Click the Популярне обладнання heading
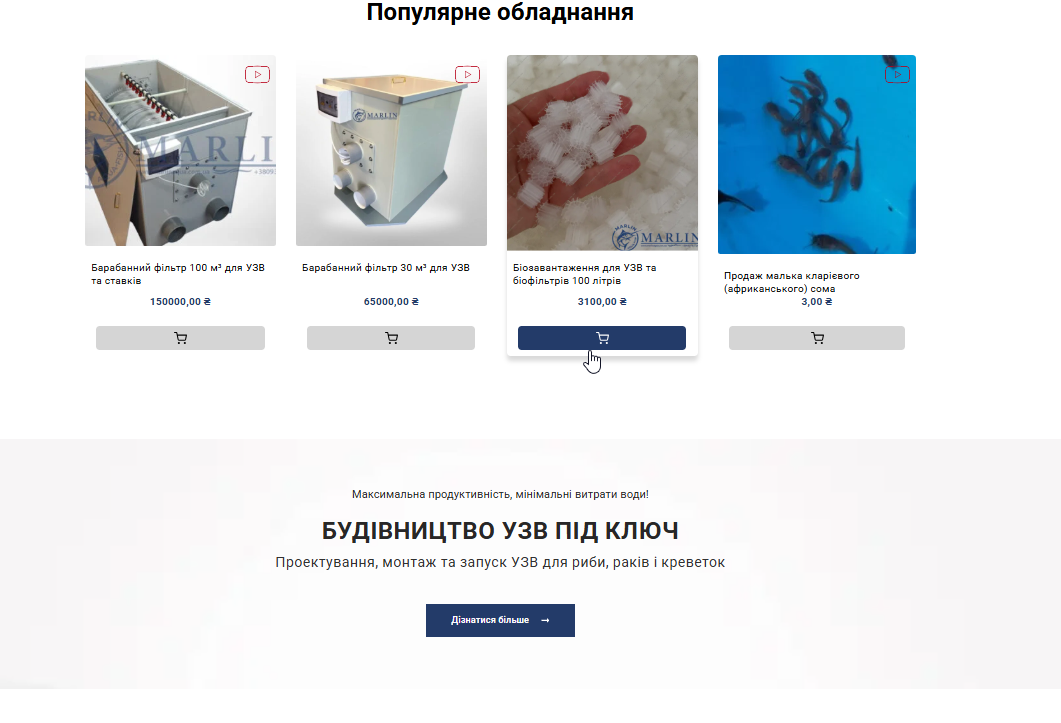 tap(500, 12)
